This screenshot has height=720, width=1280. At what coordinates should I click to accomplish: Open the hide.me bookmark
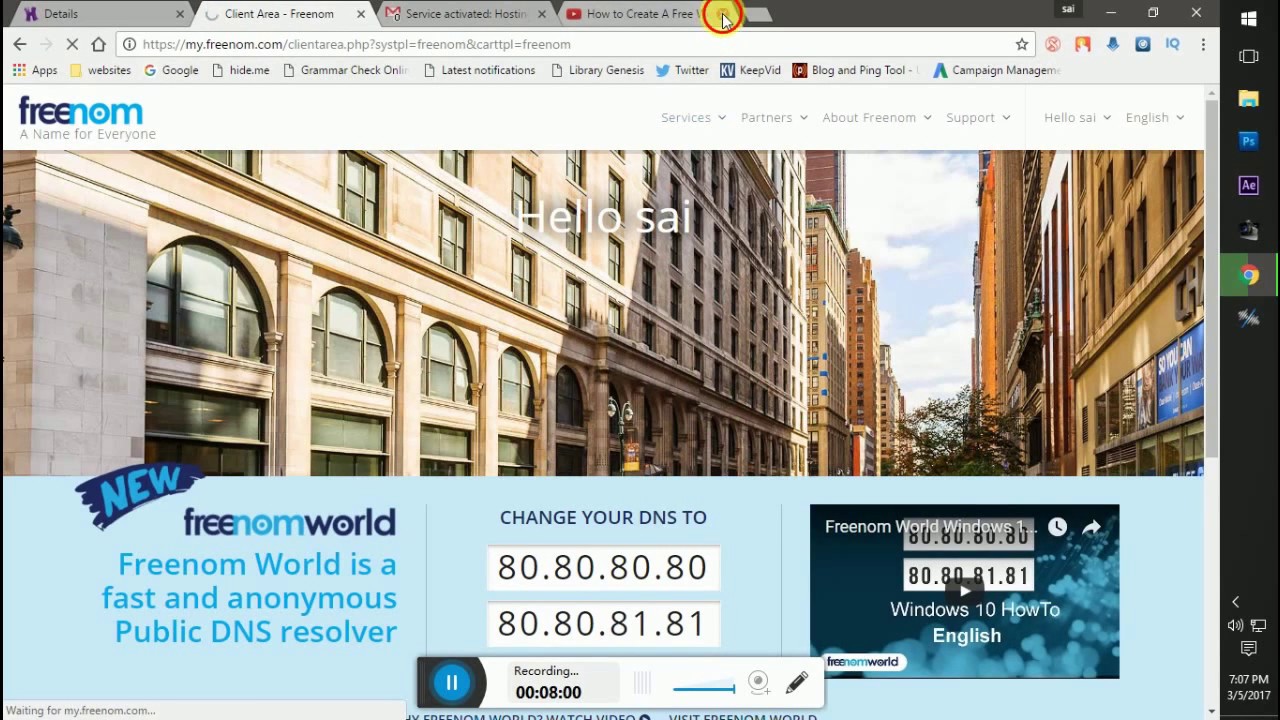[240, 70]
